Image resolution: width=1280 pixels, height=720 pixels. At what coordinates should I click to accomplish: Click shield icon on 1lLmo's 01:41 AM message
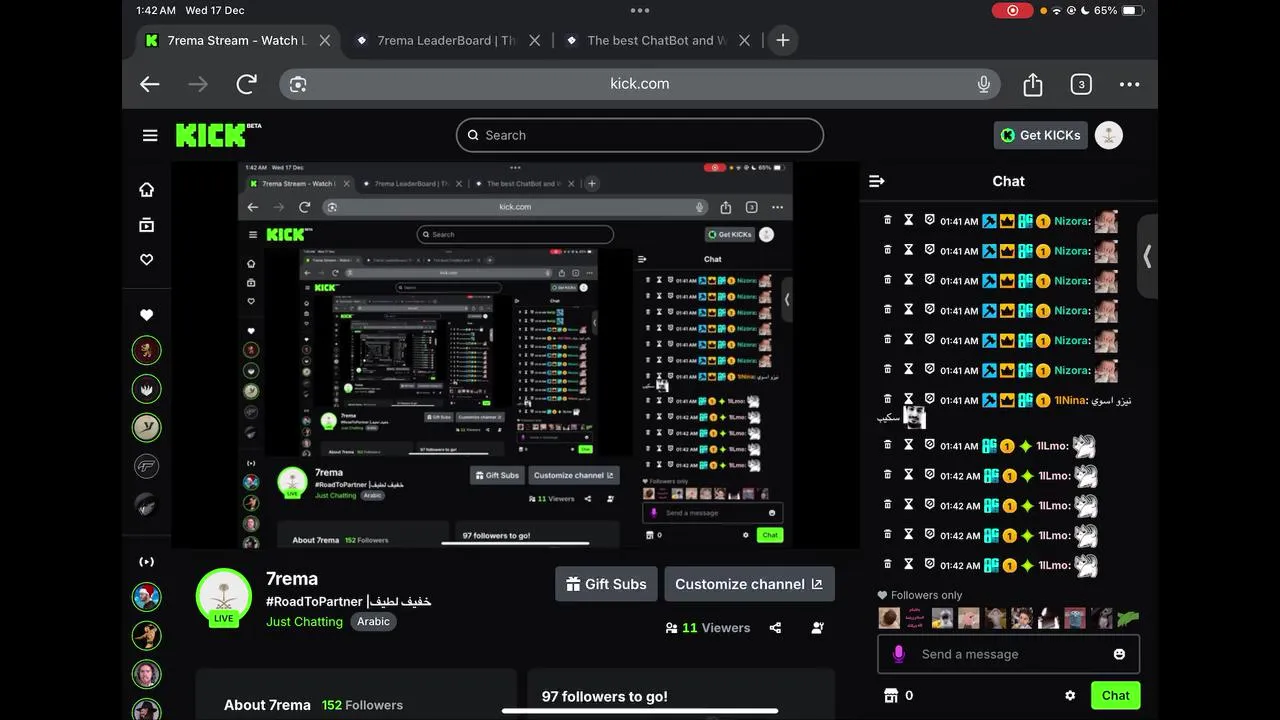(929, 445)
